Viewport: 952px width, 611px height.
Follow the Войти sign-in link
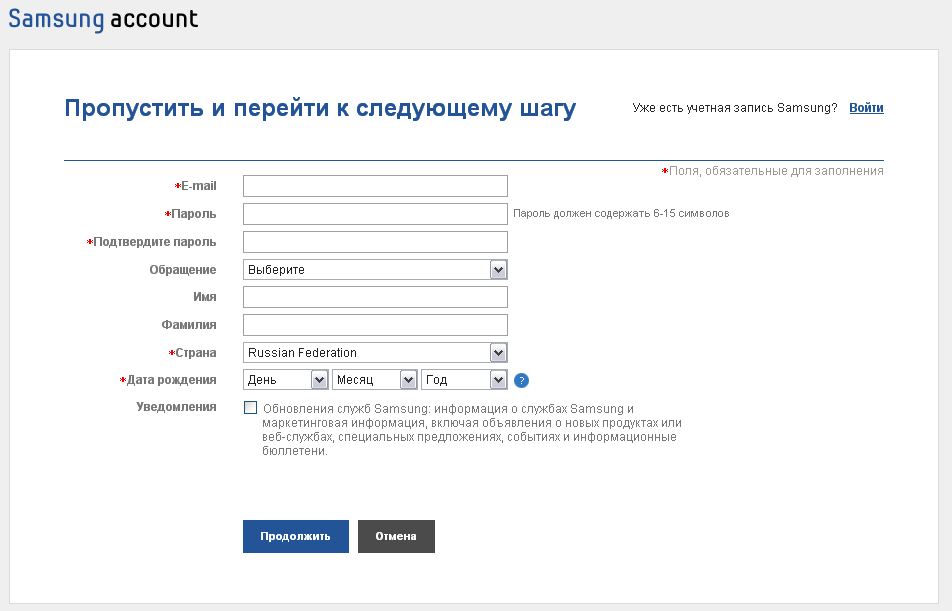[866, 108]
